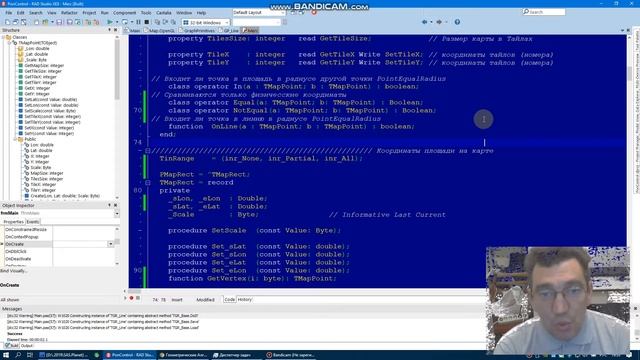Open the Project menu
Screen dimensions: 640x360
(89, 13)
